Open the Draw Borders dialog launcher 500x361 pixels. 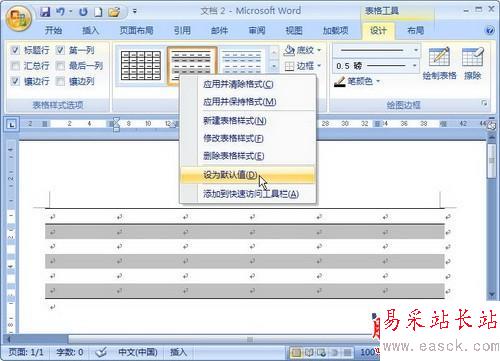[484, 104]
